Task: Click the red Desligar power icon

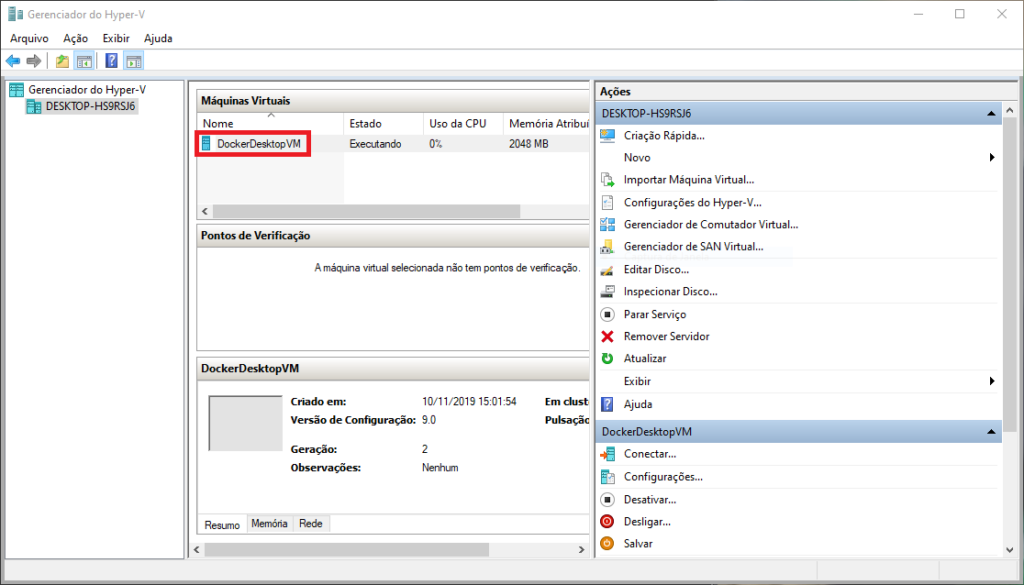Action: 607,522
